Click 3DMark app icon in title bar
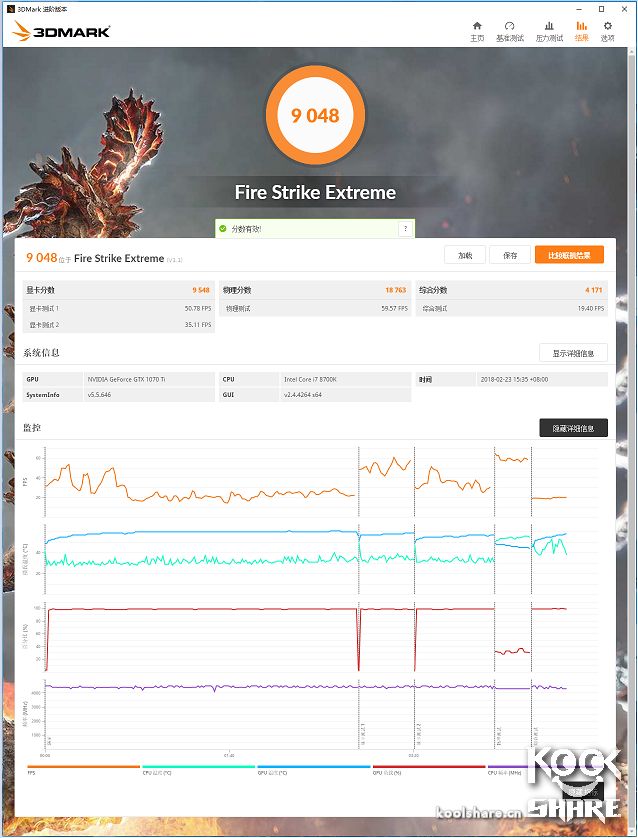This screenshot has height=838, width=638. [11, 9]
